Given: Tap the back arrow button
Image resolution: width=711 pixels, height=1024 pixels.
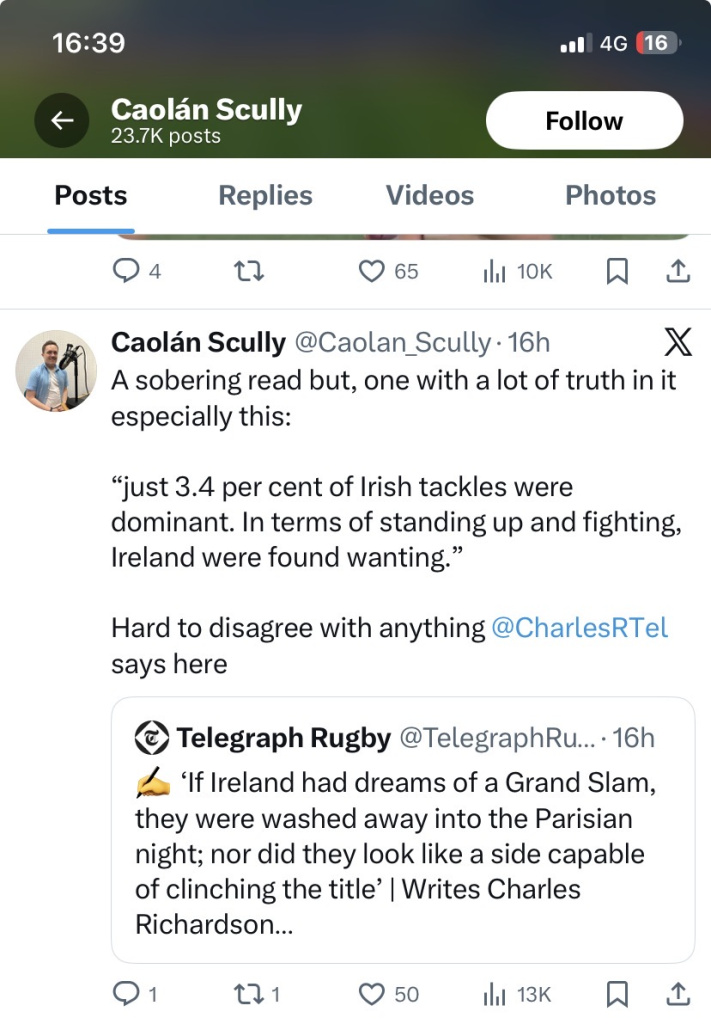Looking at the screenshot, I should pos(63,121).
